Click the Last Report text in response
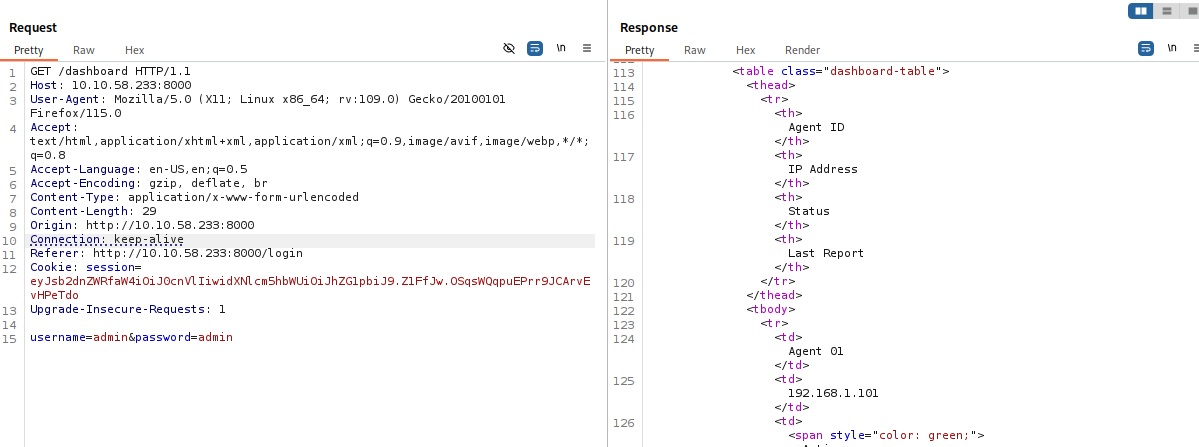The width and height of the screenshot is (1199, 447). [826, 254]
